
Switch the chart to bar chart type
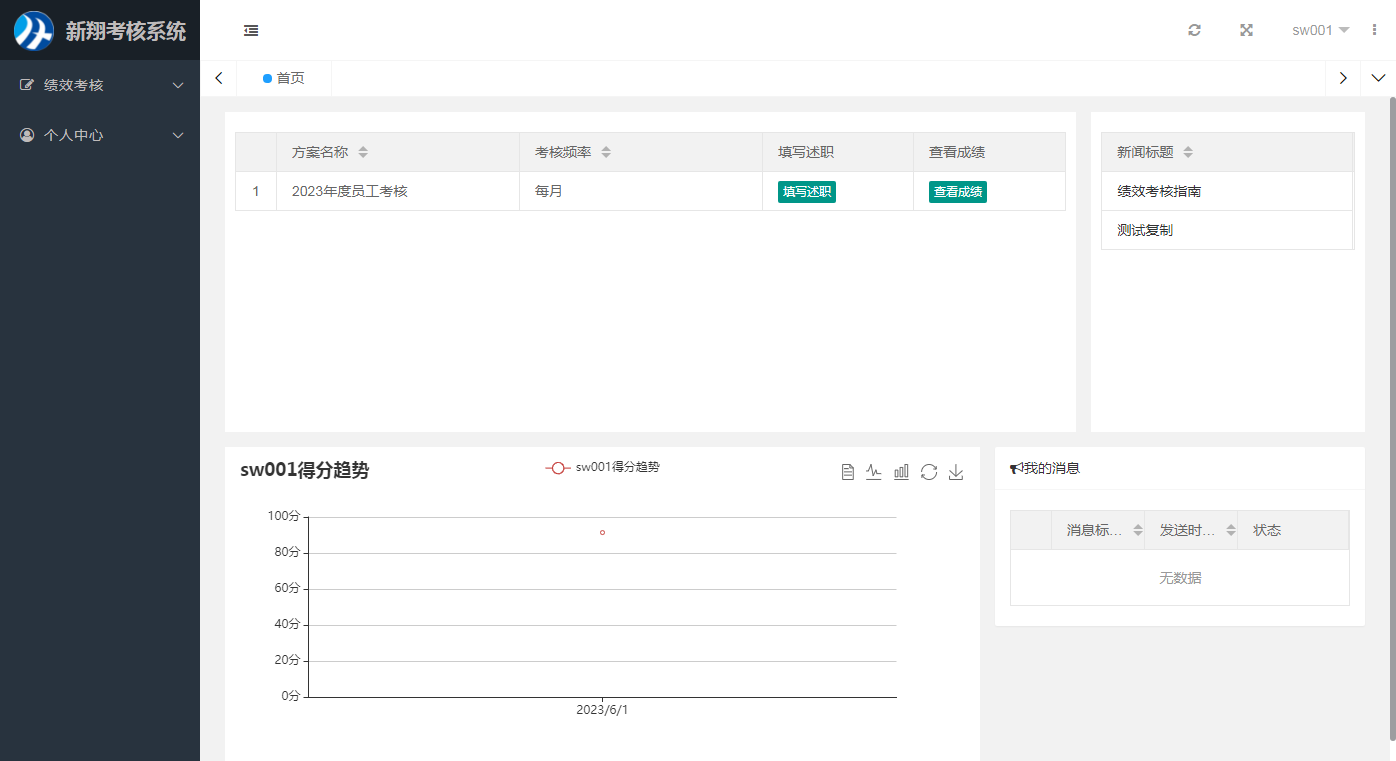click(901, 472)
